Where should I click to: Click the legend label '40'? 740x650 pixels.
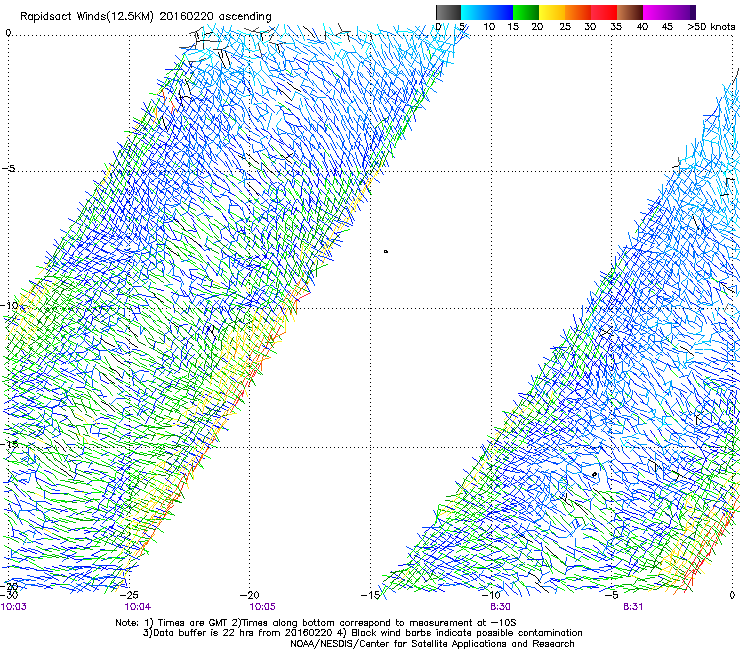coord(642,27)
